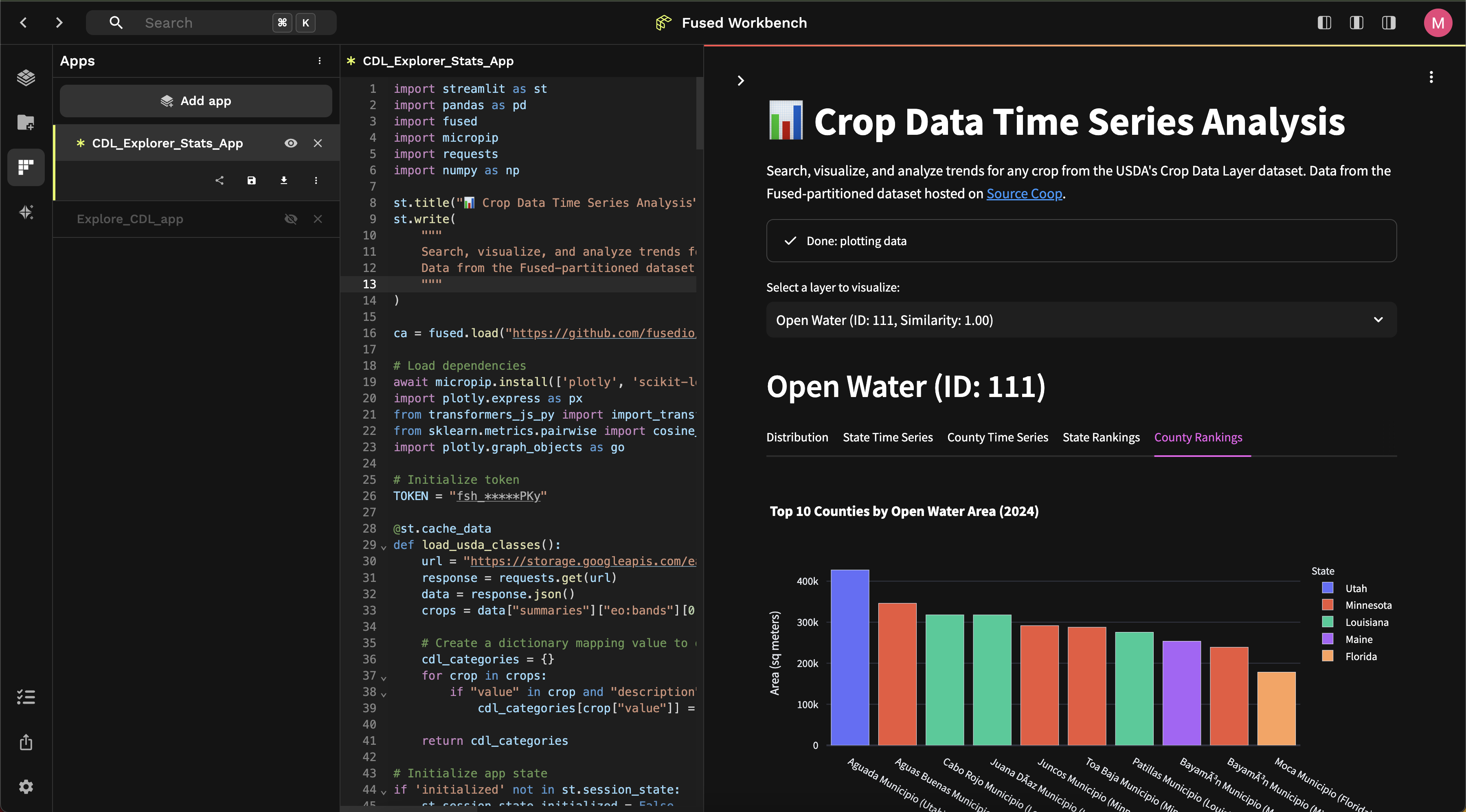Click the tall blue Utah bar
The width and height of the screenshot is (1466, 812).
849,657
